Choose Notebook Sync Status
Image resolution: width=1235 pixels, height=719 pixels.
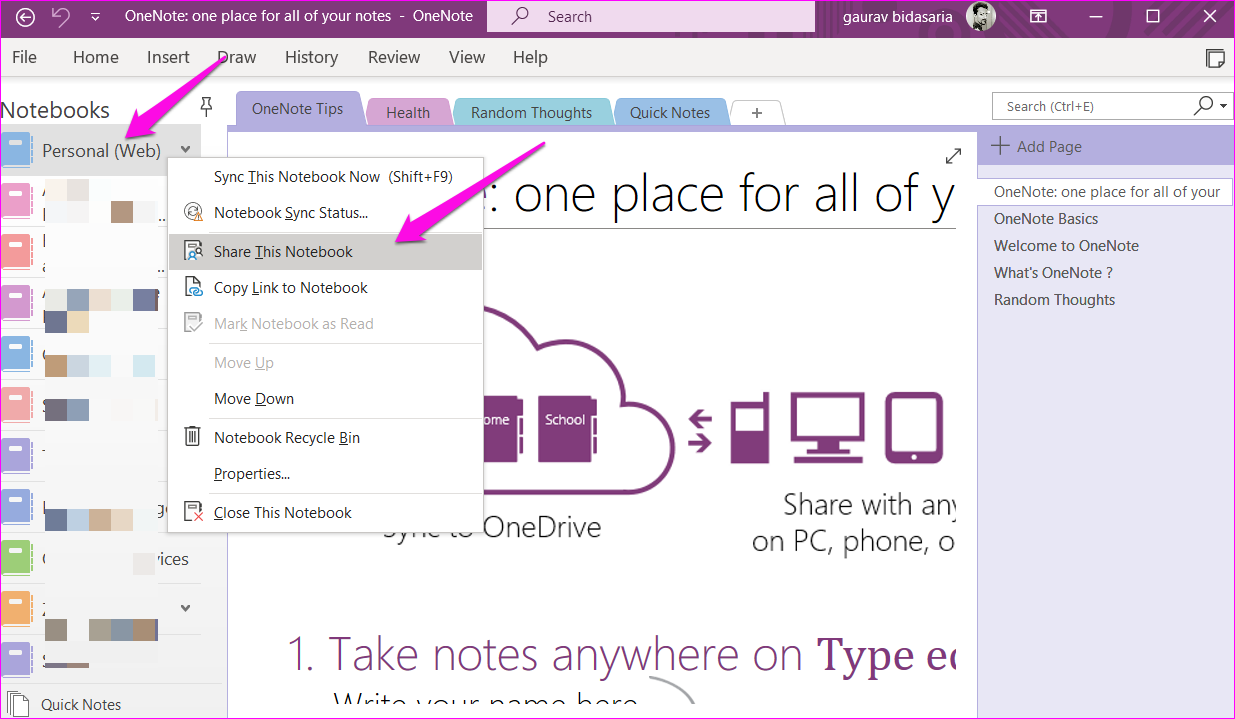click(325, 213)
